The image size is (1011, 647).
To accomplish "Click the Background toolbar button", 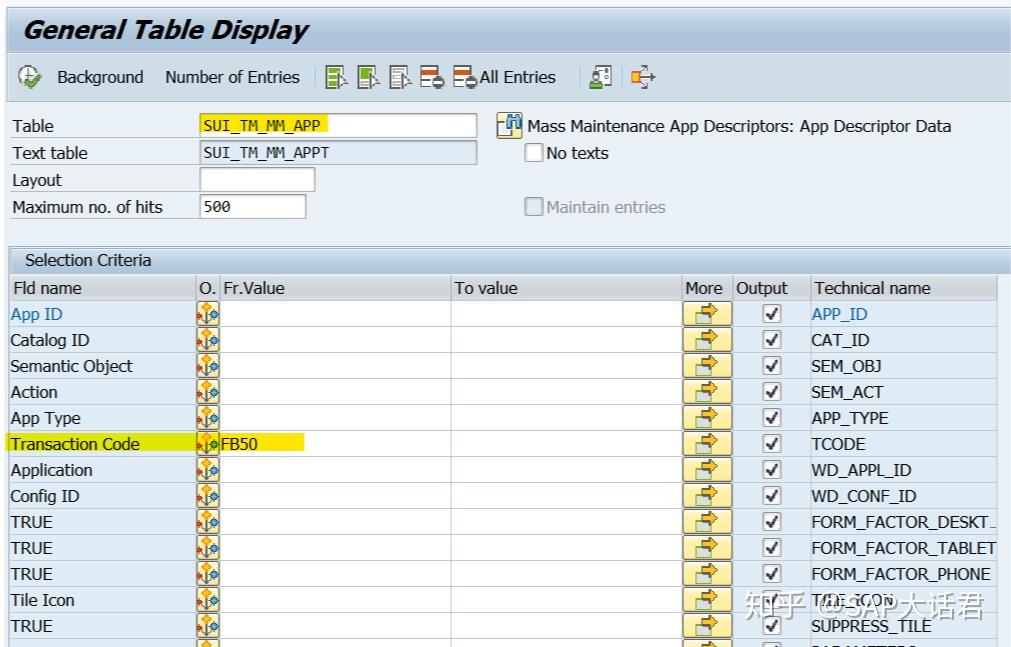I will pos(100,77).
